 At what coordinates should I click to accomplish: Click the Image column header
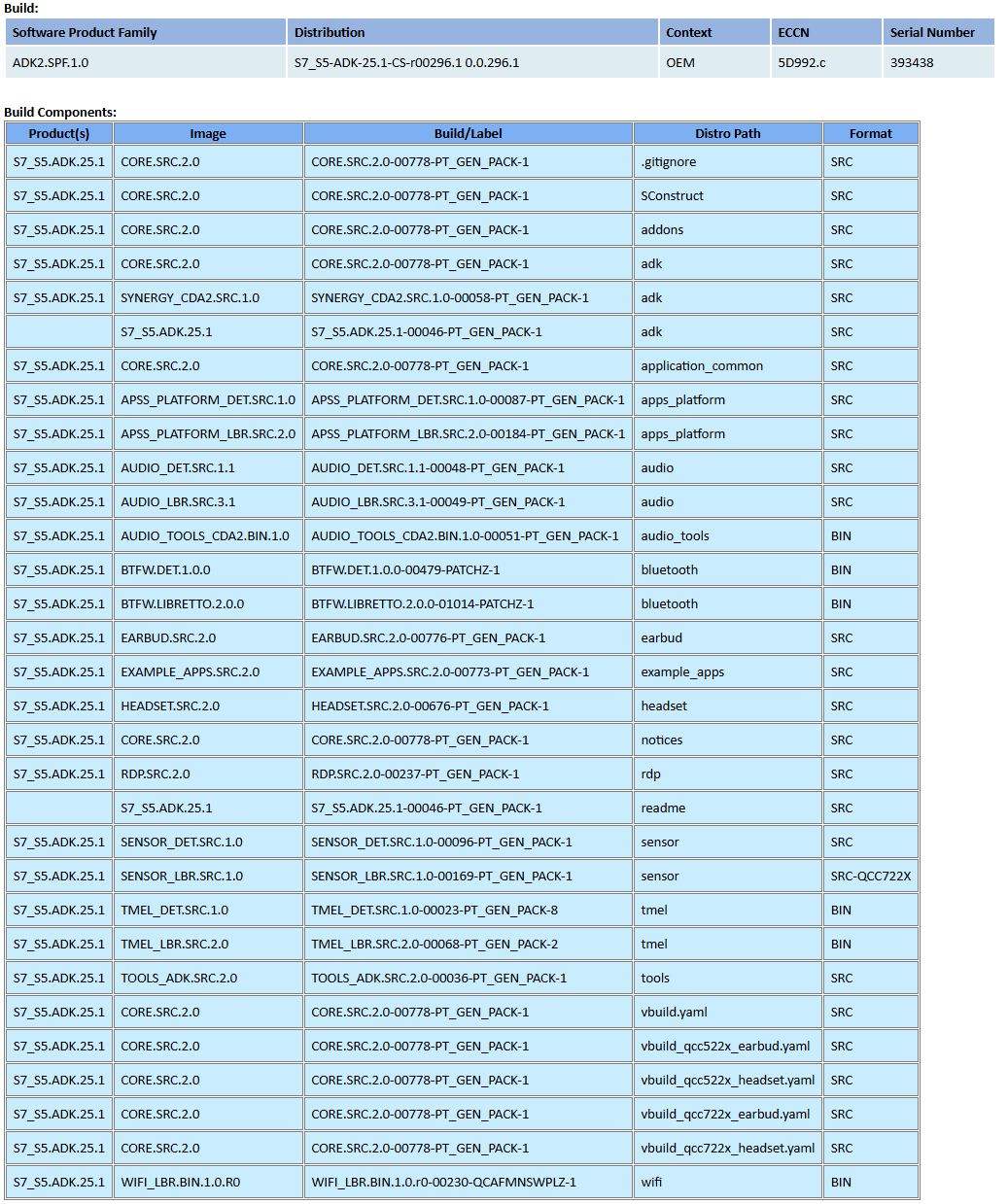click(x=208, y=134)
